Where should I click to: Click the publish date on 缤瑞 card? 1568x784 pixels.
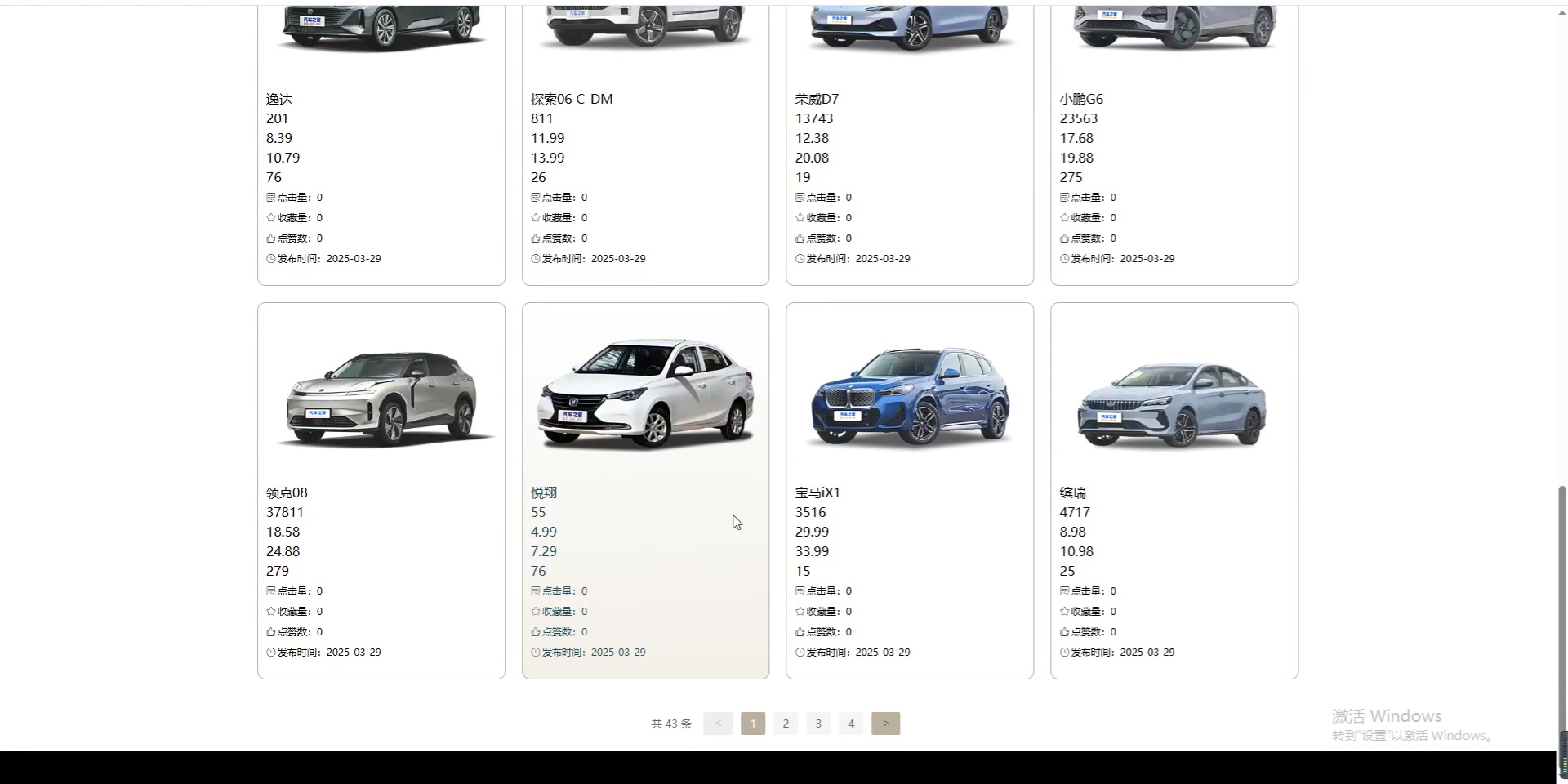pyautogui.click(x=1147, y=653)
